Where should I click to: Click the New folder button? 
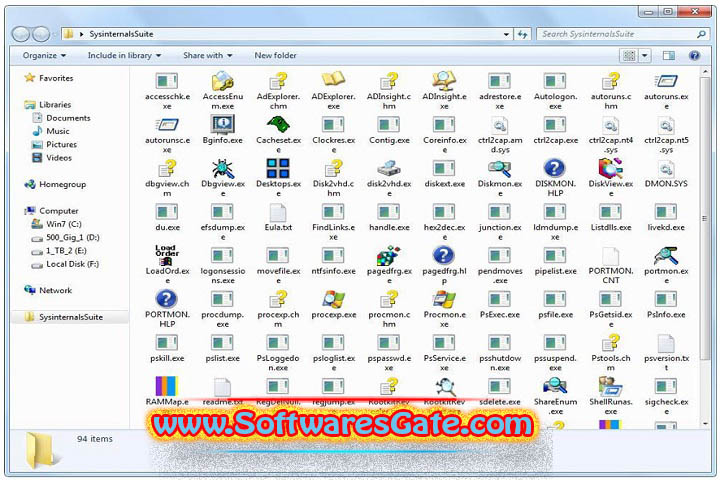(276, 56)
